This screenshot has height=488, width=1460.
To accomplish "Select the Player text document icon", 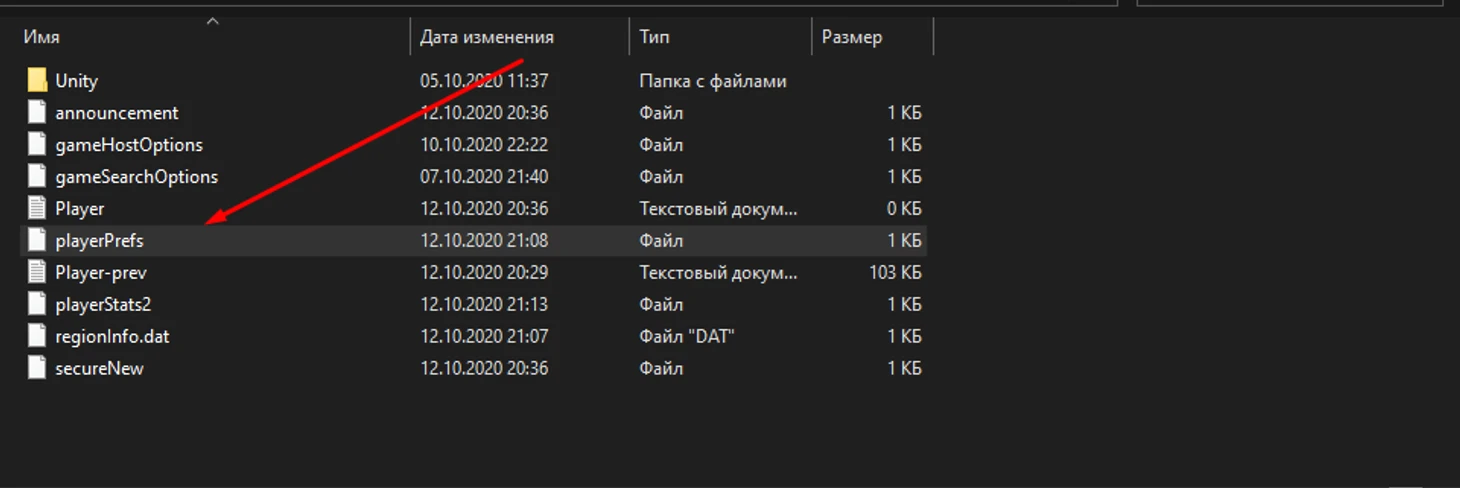I will pos(37,209).
